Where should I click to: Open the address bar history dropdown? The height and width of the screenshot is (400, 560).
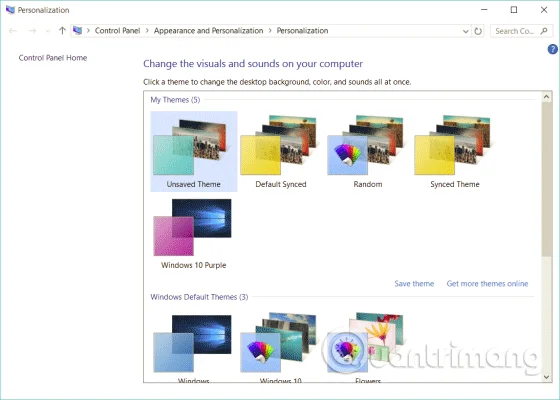465,31
